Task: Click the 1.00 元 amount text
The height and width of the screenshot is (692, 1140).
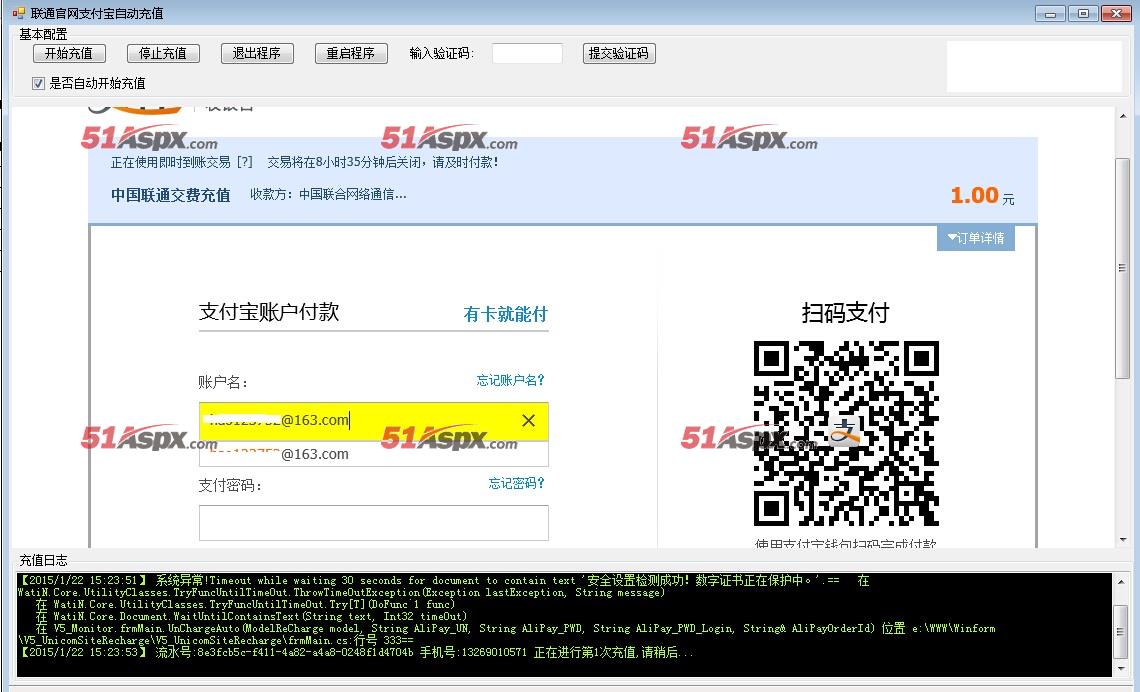Action: [x=982, y=196]
